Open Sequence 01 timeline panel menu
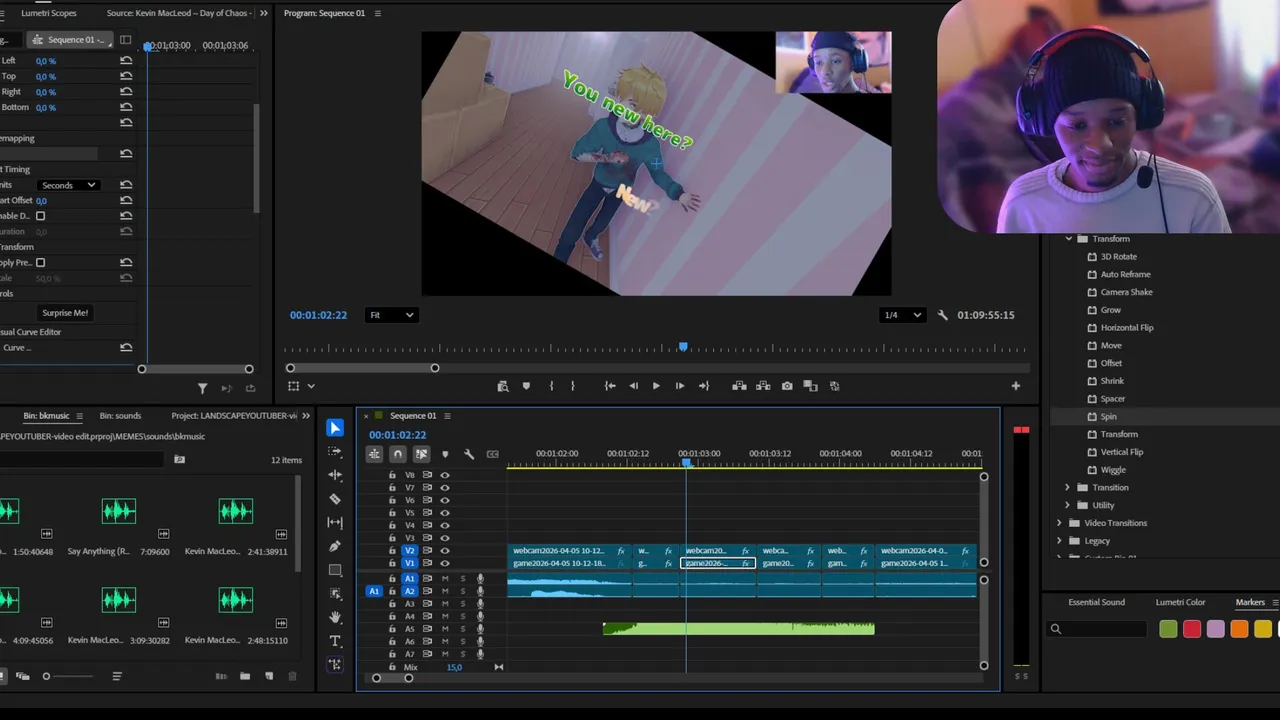Screen dimensions: 1280x720 [x=447, y=416]
